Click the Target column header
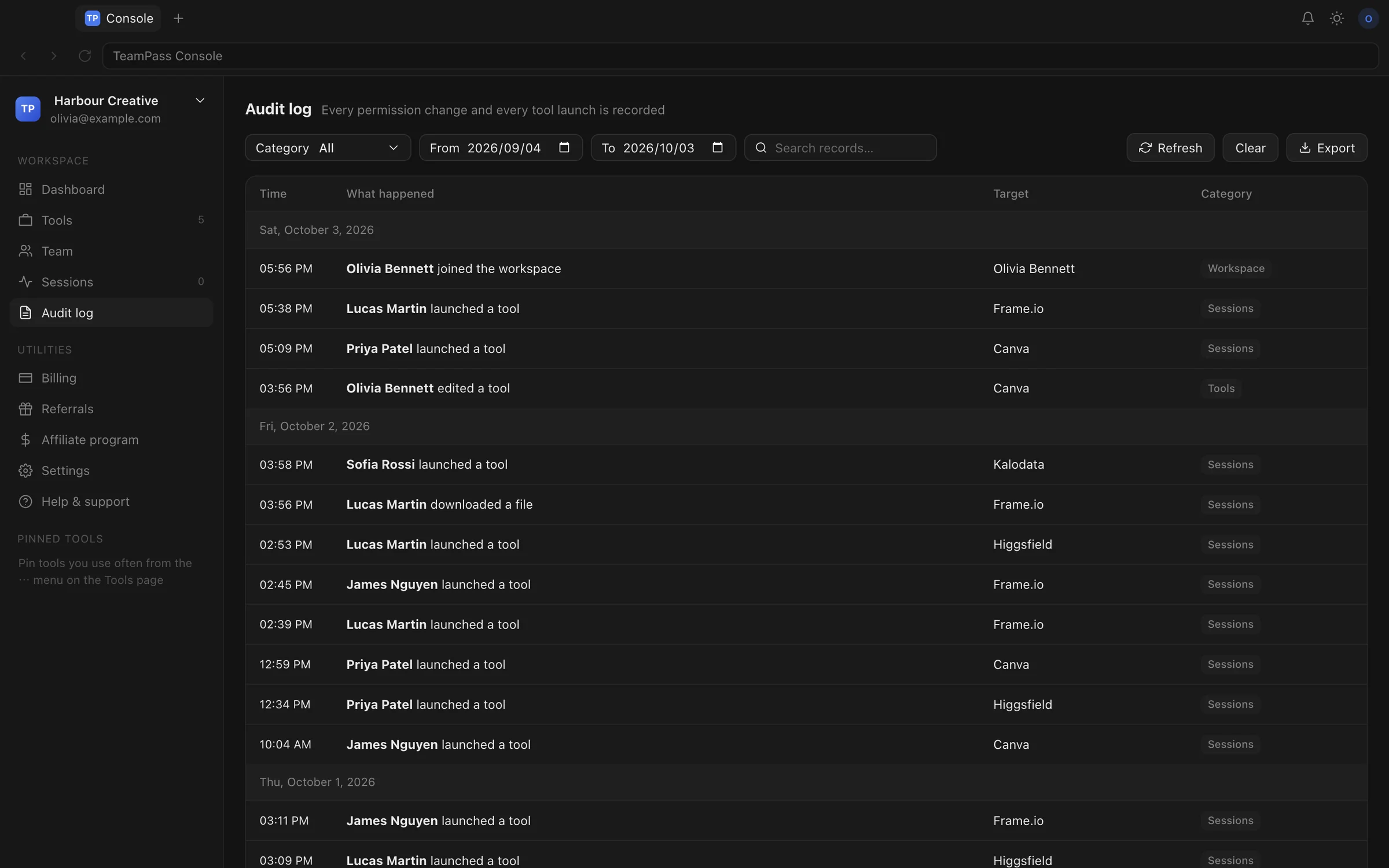Viewport: 1389px width, 868px height. point(1010,193)
